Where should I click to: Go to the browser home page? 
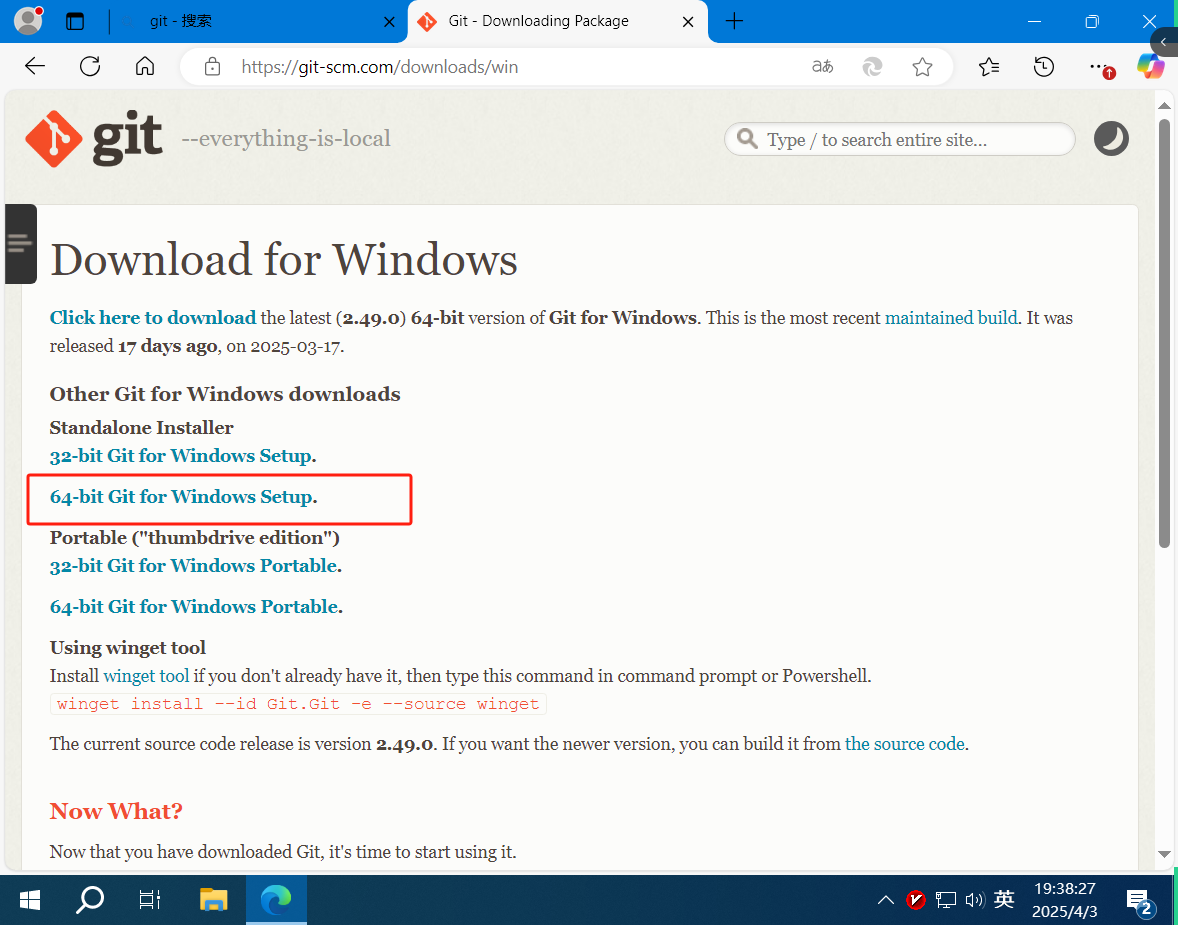pos(145,67)
